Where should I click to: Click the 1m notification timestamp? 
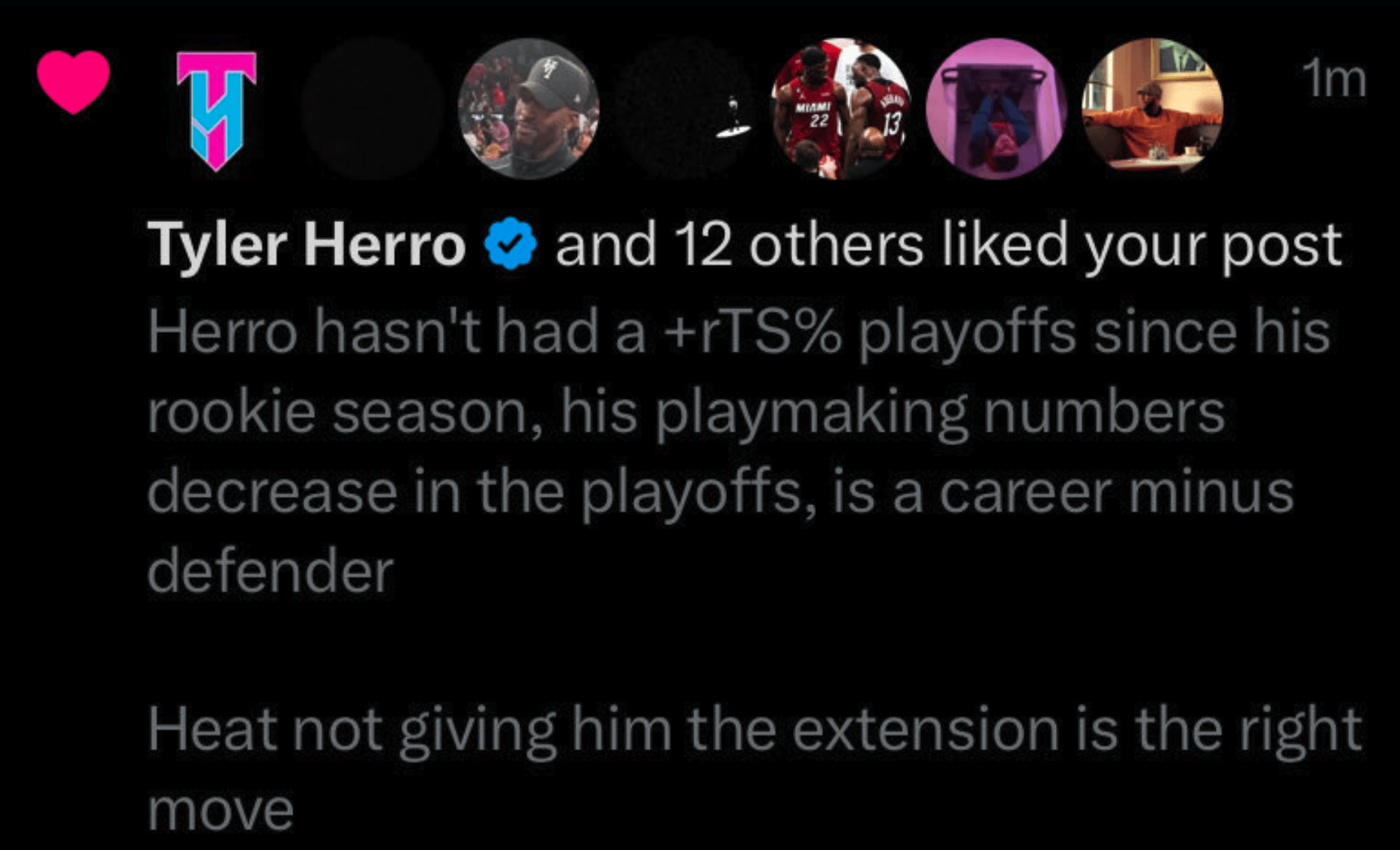point(1334,79)
